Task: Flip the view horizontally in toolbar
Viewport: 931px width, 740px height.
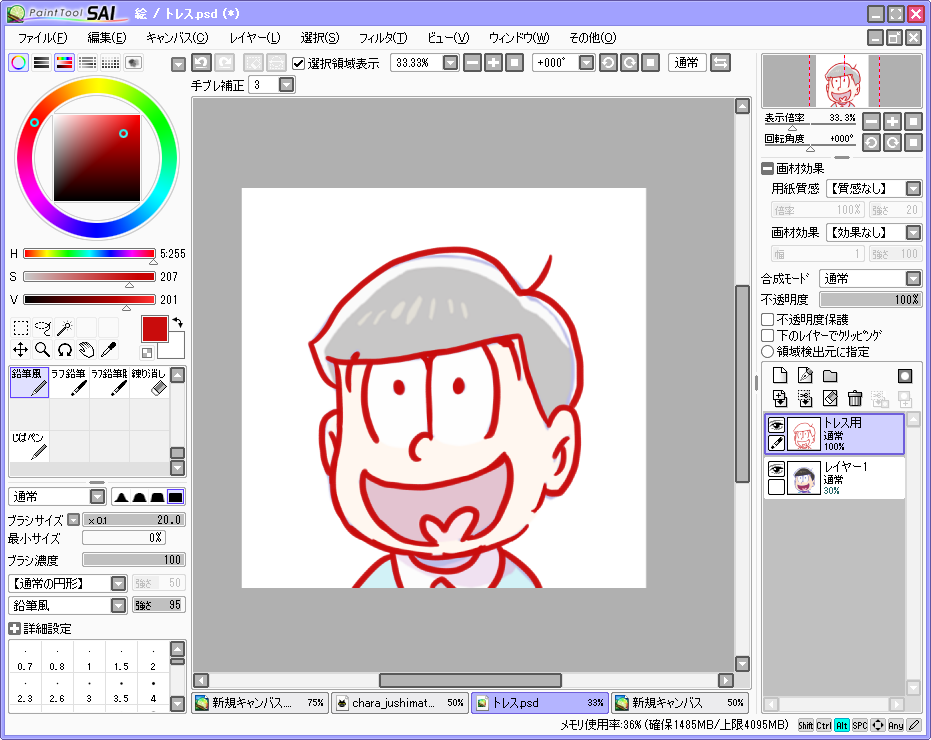Action: [x=720, y=62]
